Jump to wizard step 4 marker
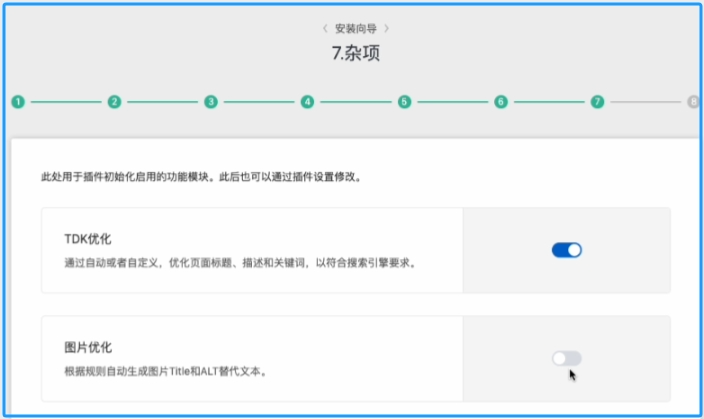Screen dimensions: 704x419 click(308, 102)
